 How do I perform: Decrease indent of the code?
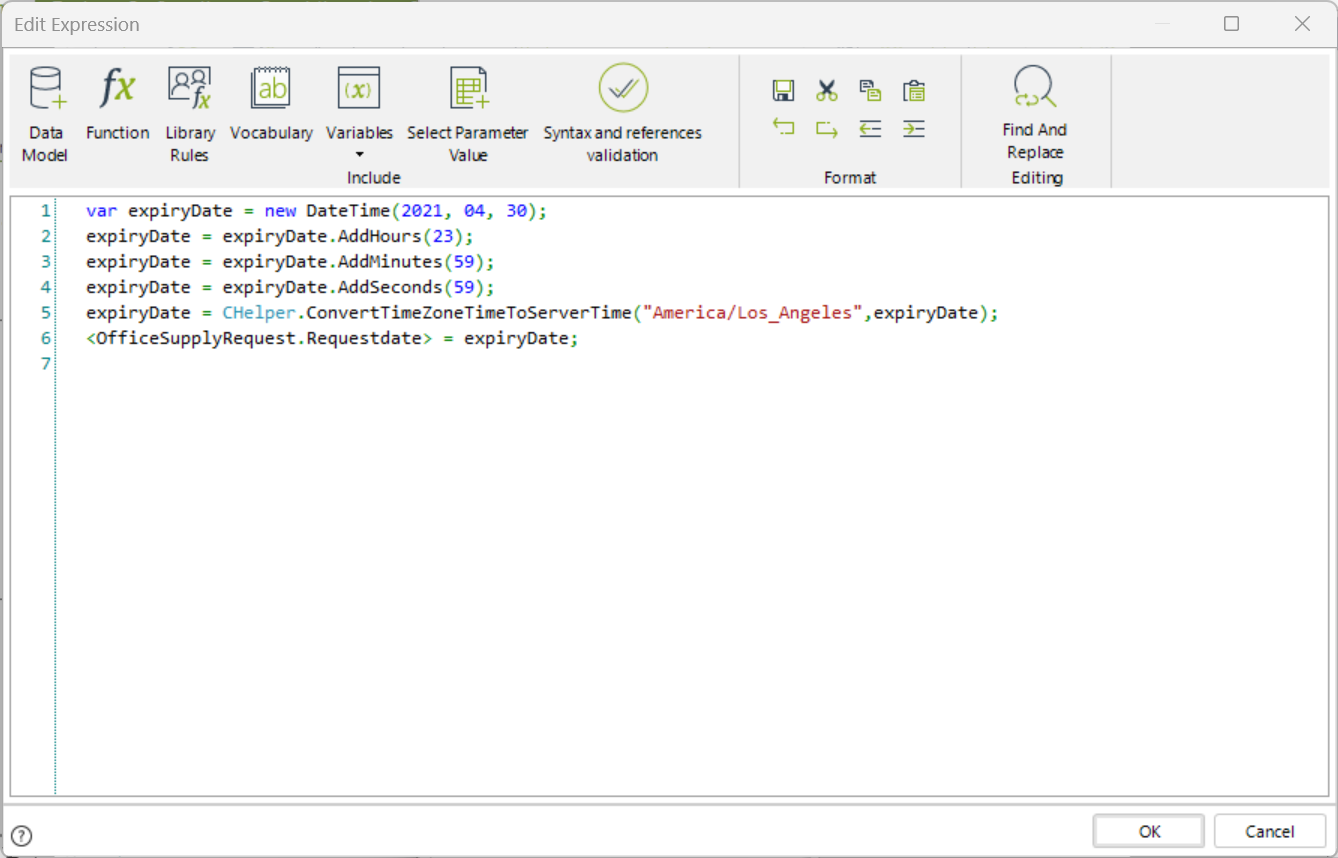870,128
